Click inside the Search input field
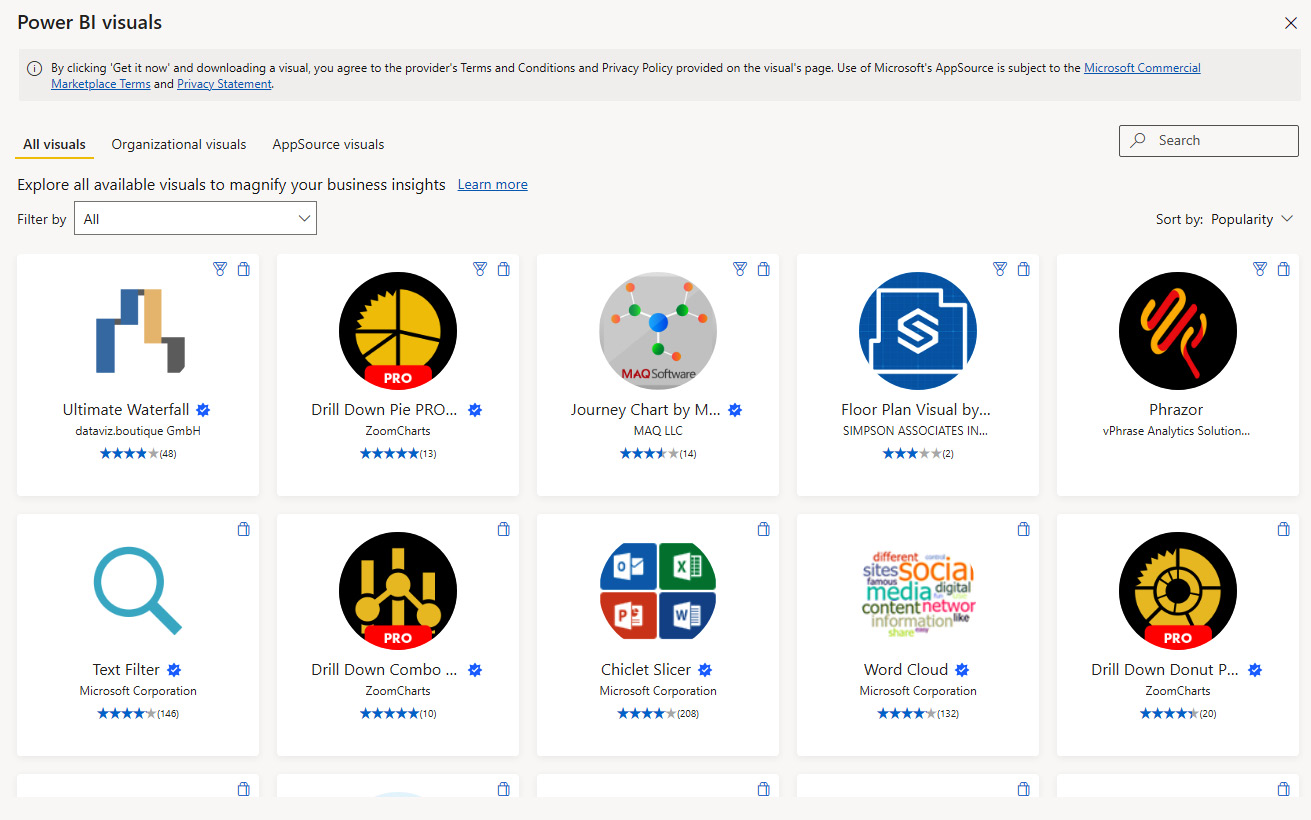This screenshot has width=1311, height=820. (x=1208, y=141)
